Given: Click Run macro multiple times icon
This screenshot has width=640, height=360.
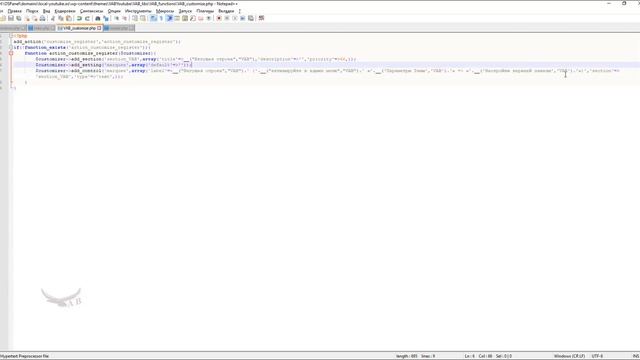Looking at the screenshot, I should (242, 18).
